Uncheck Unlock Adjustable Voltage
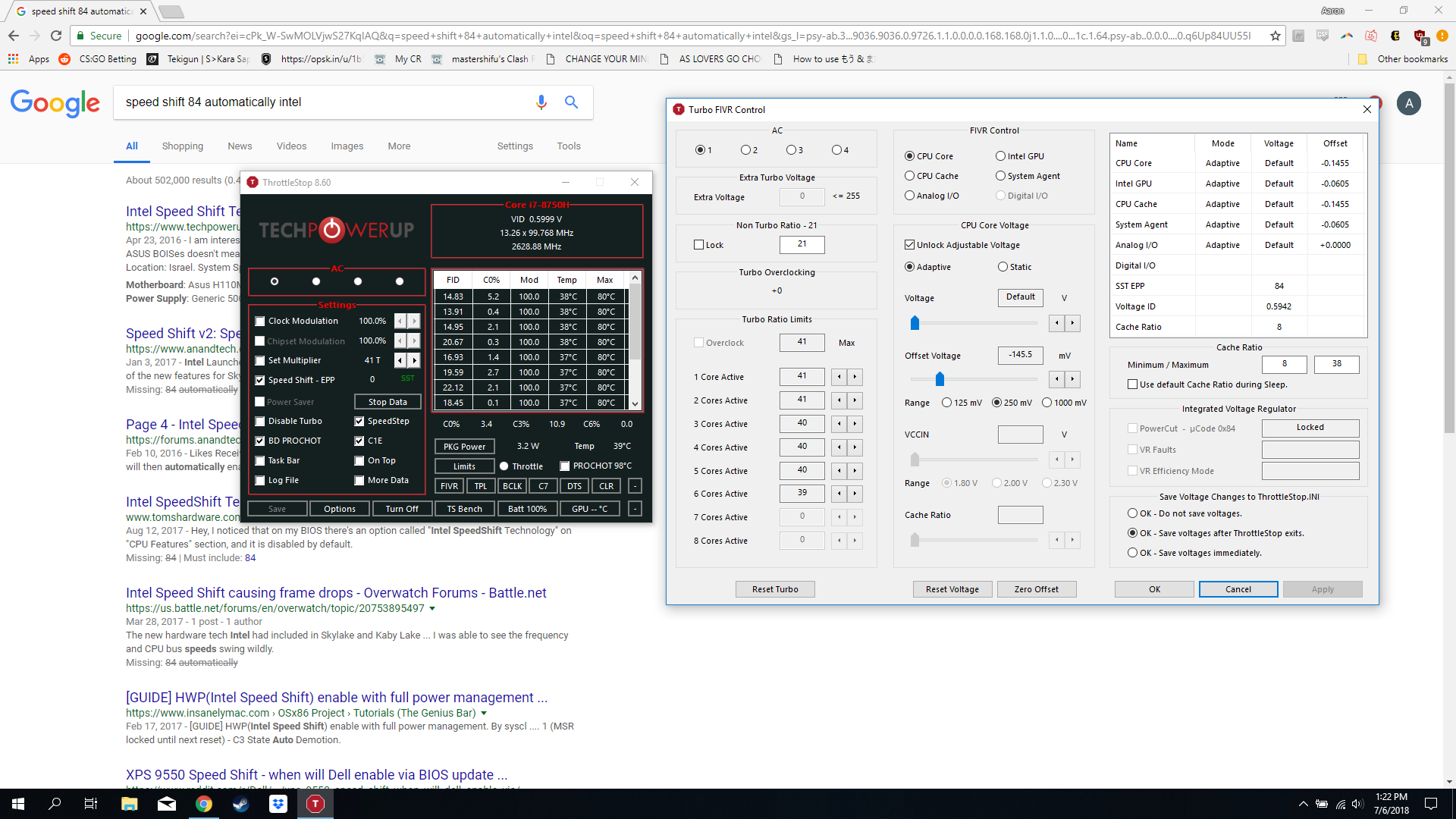 [x=909, y=245]
